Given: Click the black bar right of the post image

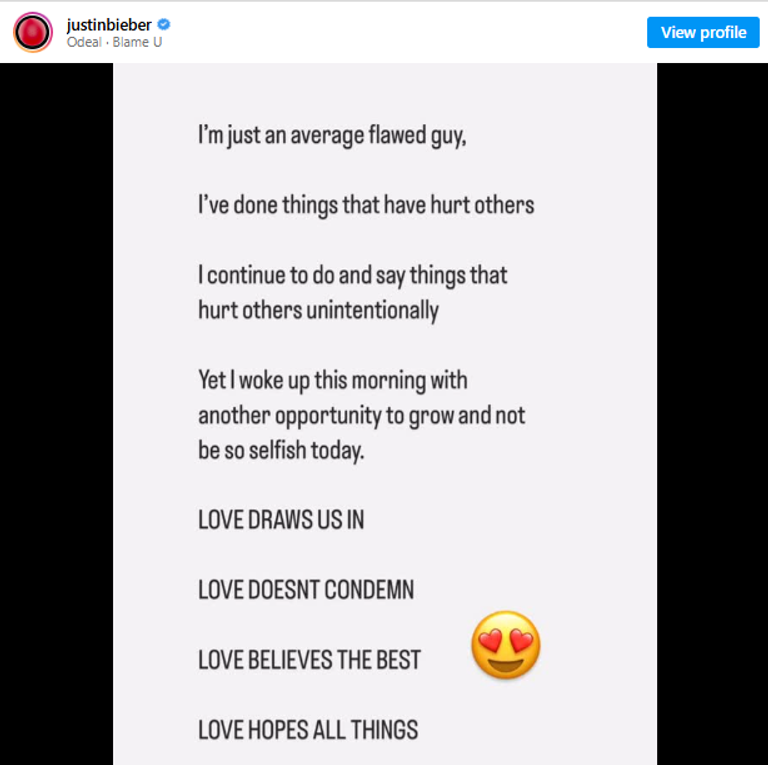Looking at the screenshot, I should click(712, 414).
